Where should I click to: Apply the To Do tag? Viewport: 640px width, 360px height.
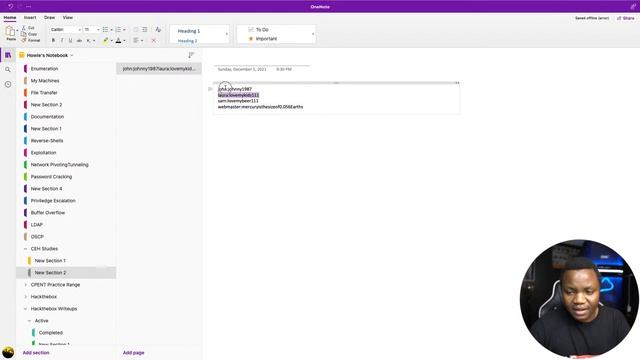point(258,30)
